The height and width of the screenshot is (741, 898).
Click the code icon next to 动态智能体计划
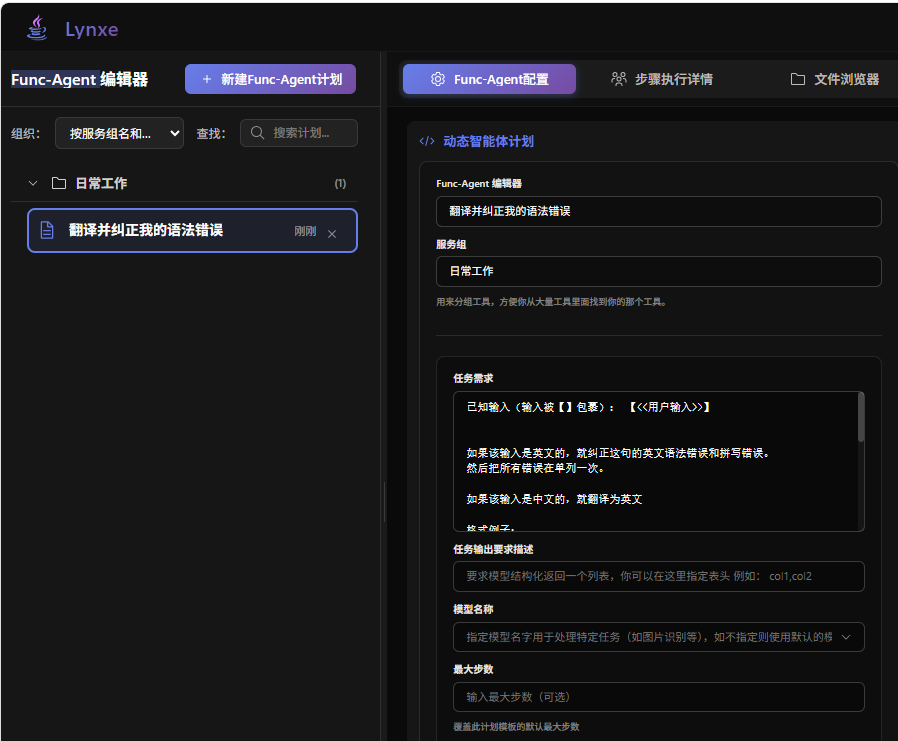(426, 141)
